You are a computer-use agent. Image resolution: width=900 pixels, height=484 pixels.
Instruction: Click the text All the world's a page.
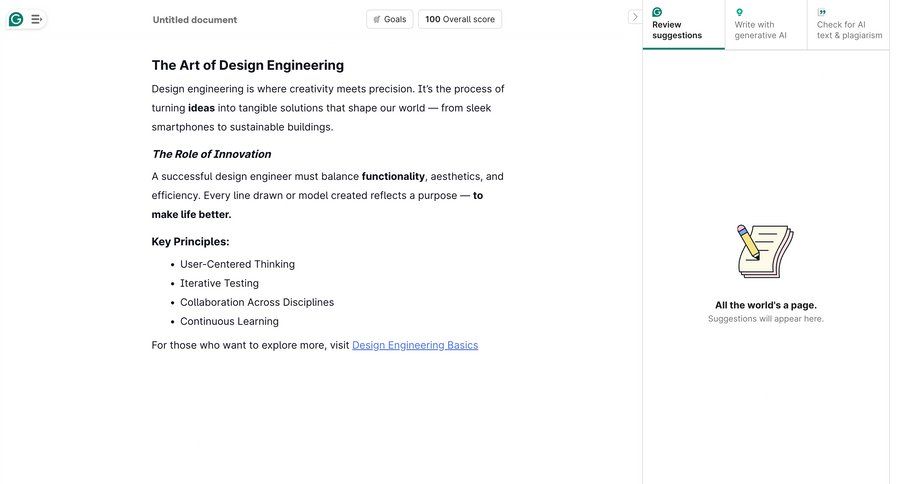click(766, 305)
